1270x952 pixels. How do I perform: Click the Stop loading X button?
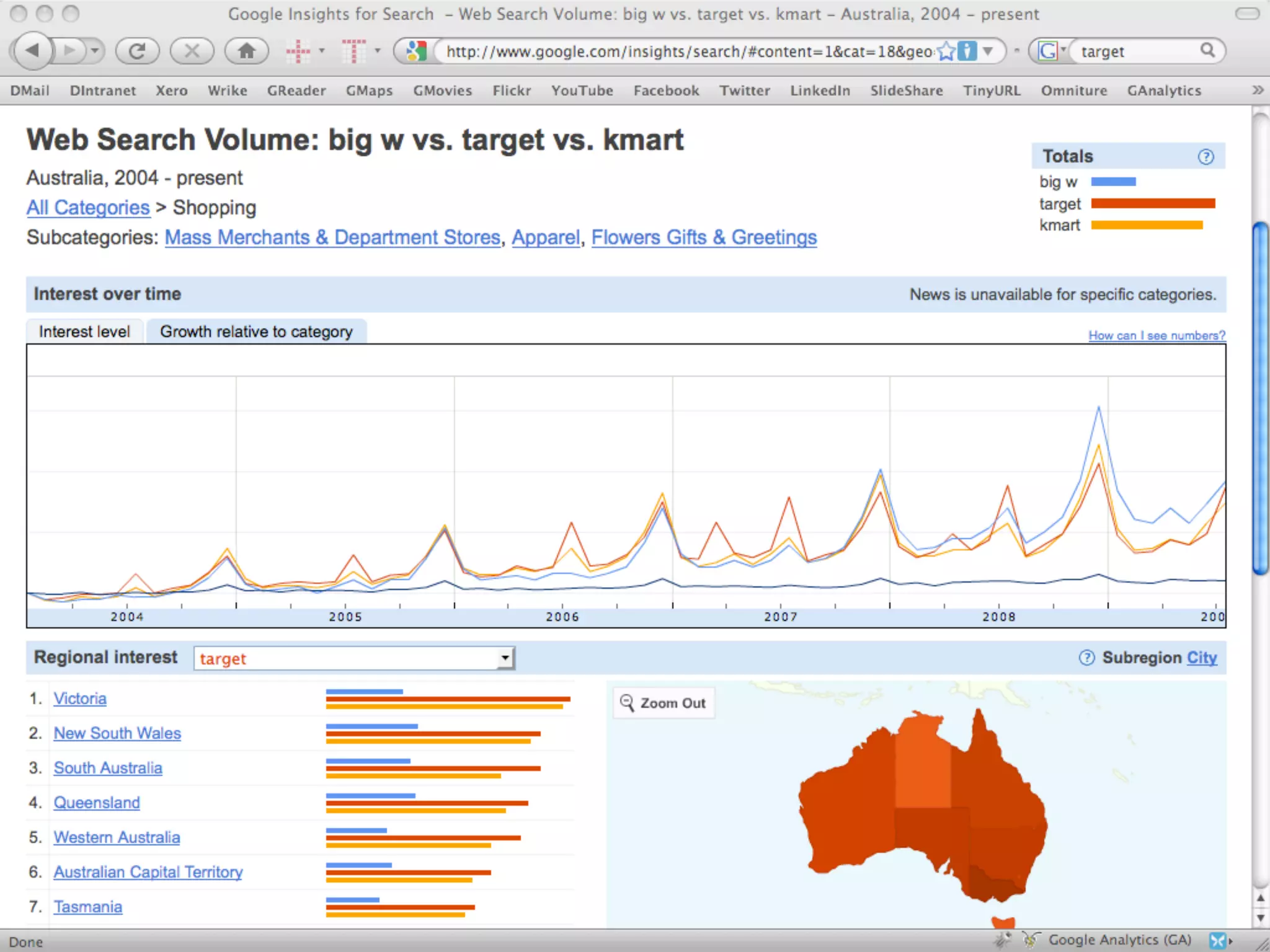(x=192, y=51)
